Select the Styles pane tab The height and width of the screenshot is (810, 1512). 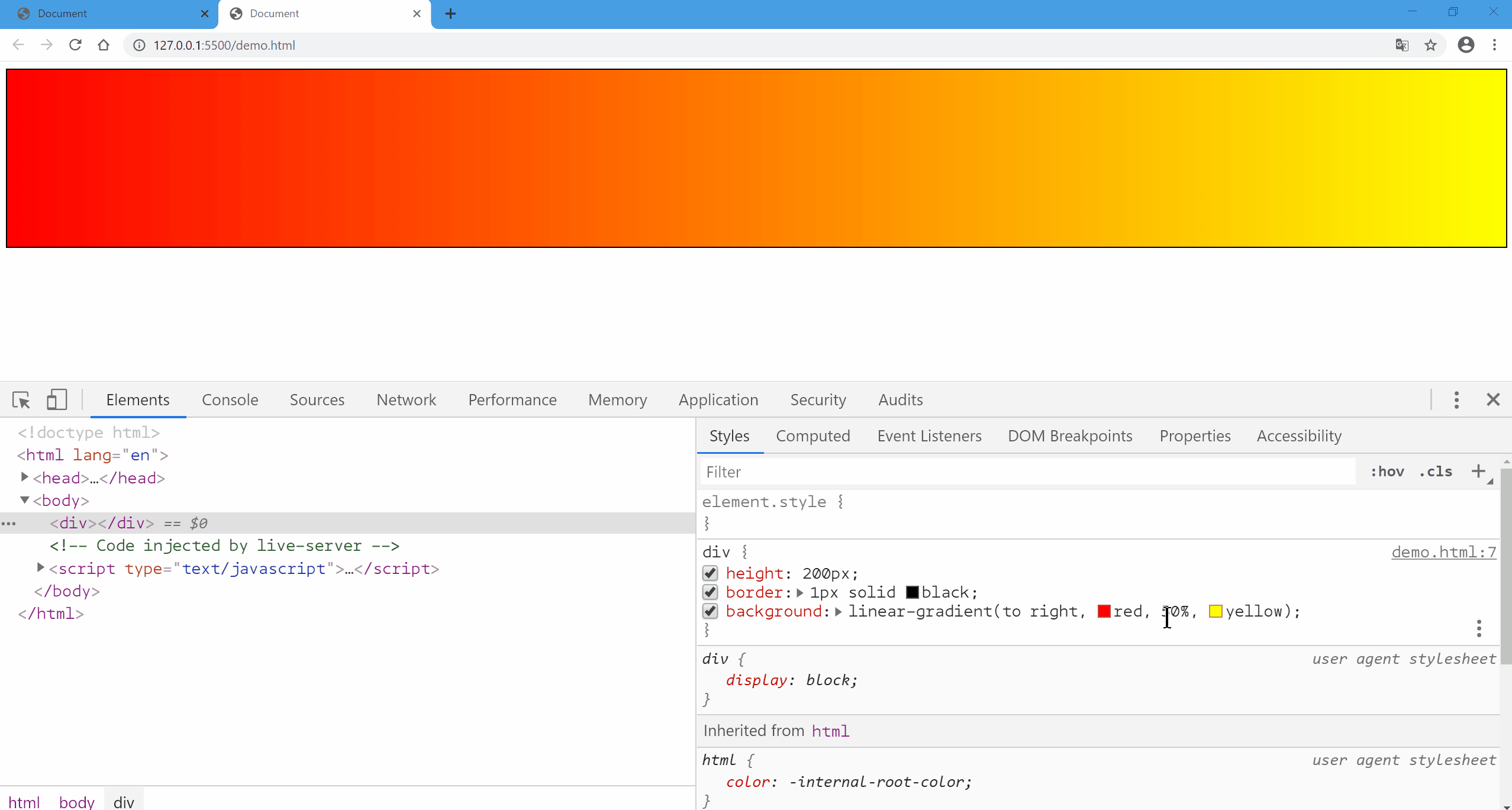pos(730,436)
